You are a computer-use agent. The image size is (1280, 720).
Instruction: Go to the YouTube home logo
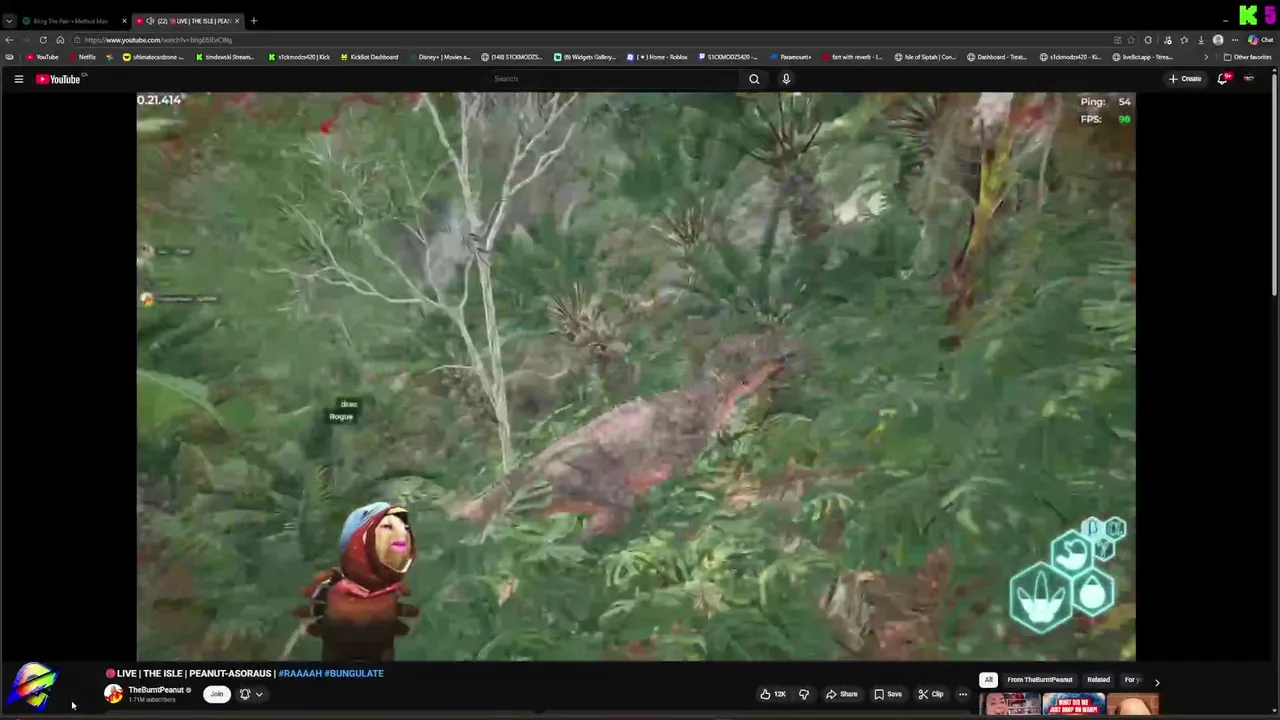pos(60,79)
